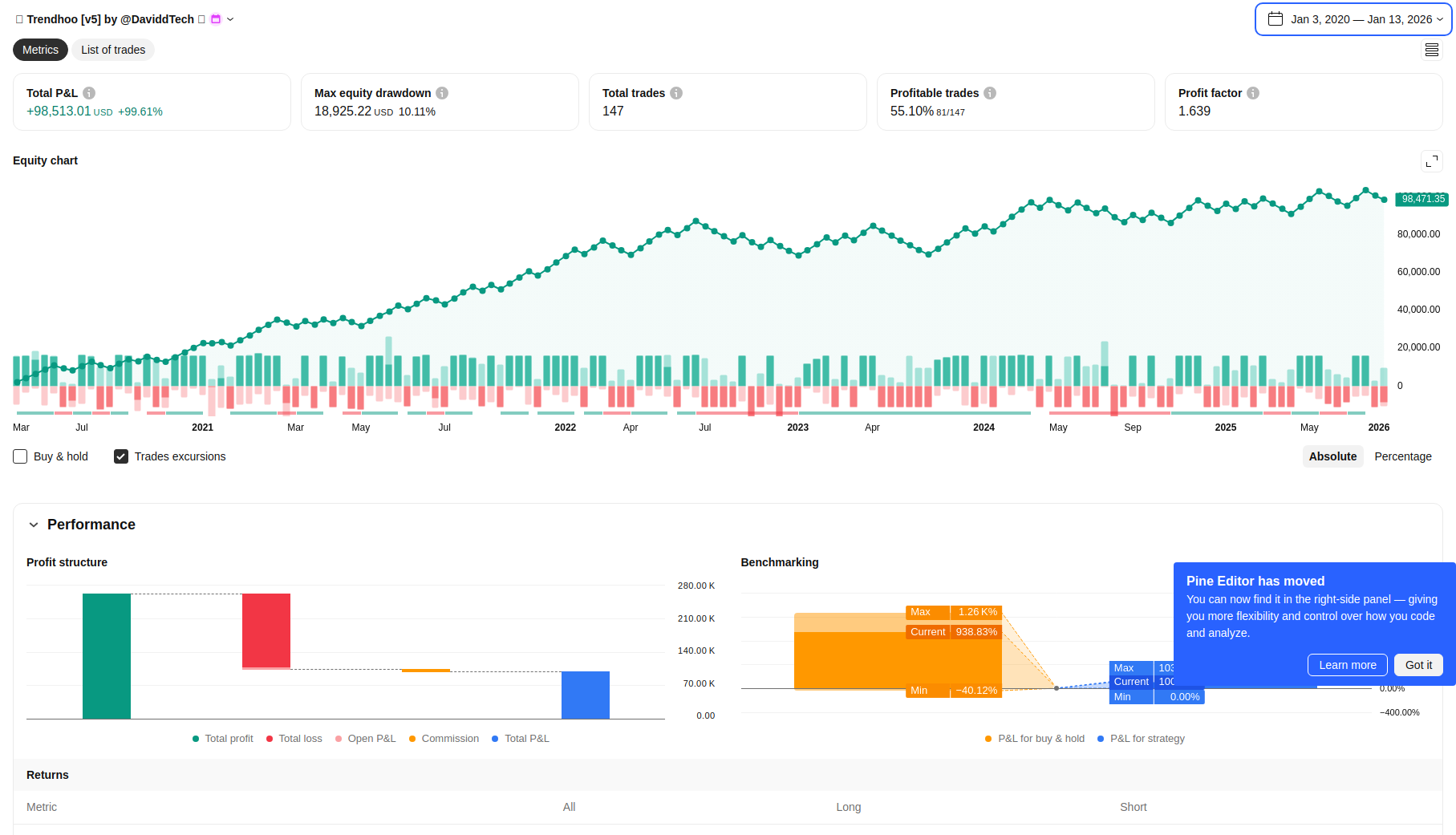This screenshot has height=835, width=1456.
Task: Click info icon beside Profitable trades
Action: point(990,93)
